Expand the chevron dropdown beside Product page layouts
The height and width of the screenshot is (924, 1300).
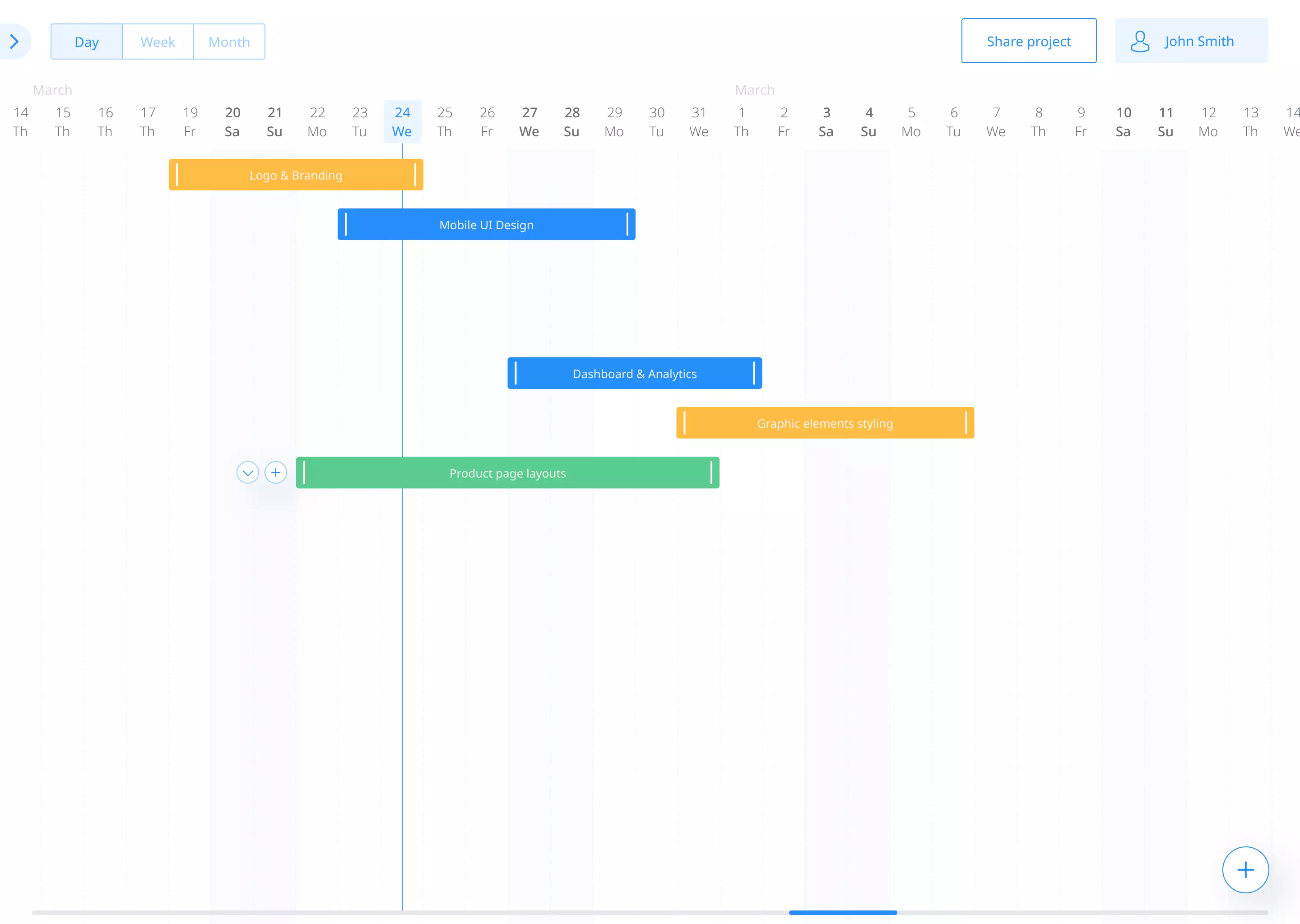click(248, 472)
